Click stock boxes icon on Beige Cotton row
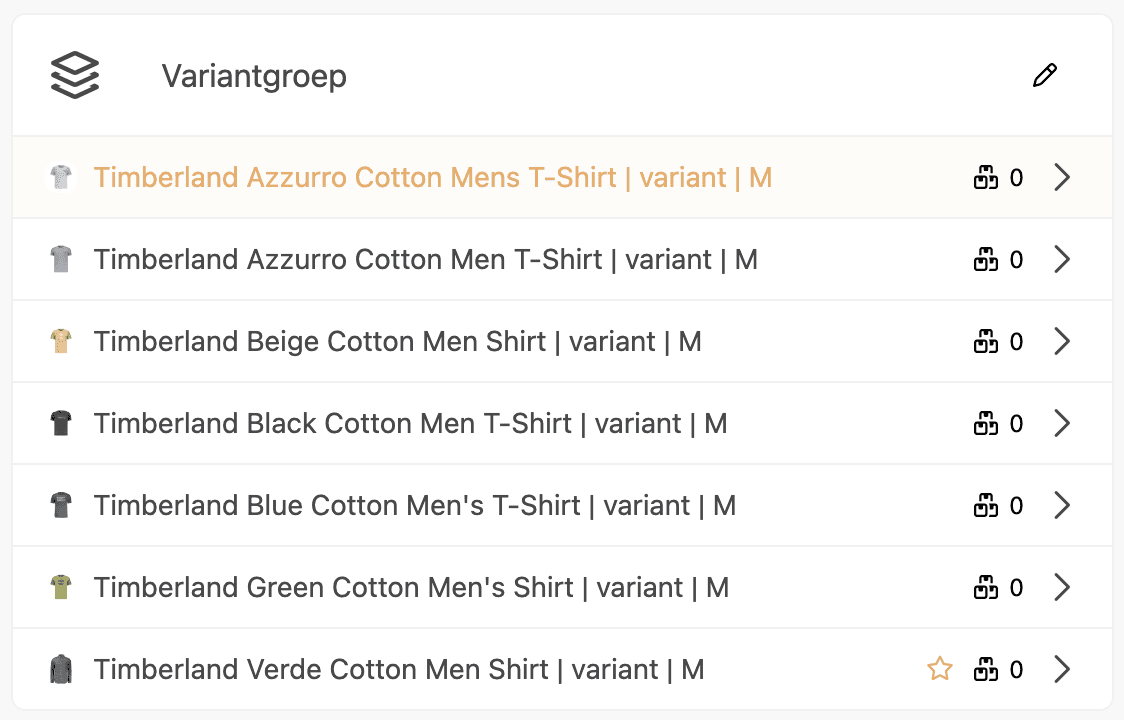The image size is (1124, 720). pyautogui.click(x=986, y=342)
